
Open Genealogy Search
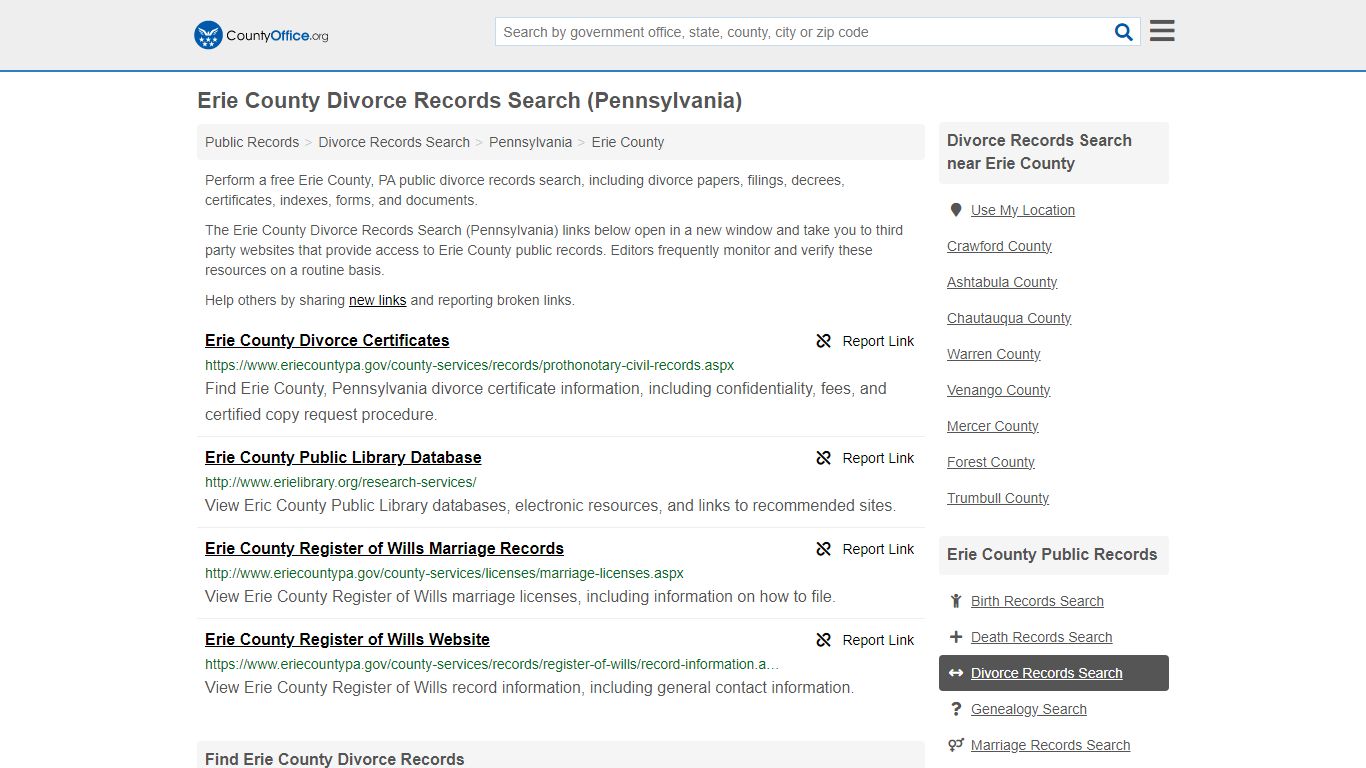(x=1029, y=709)
